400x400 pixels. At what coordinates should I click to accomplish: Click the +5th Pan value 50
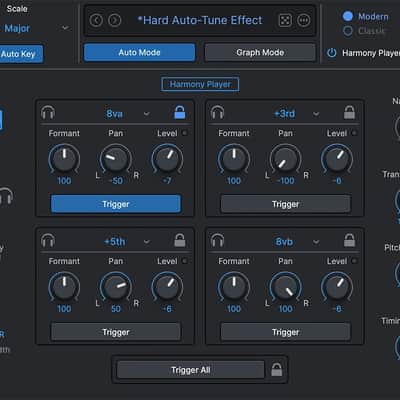pyautogui.click(x=116, y=309)
